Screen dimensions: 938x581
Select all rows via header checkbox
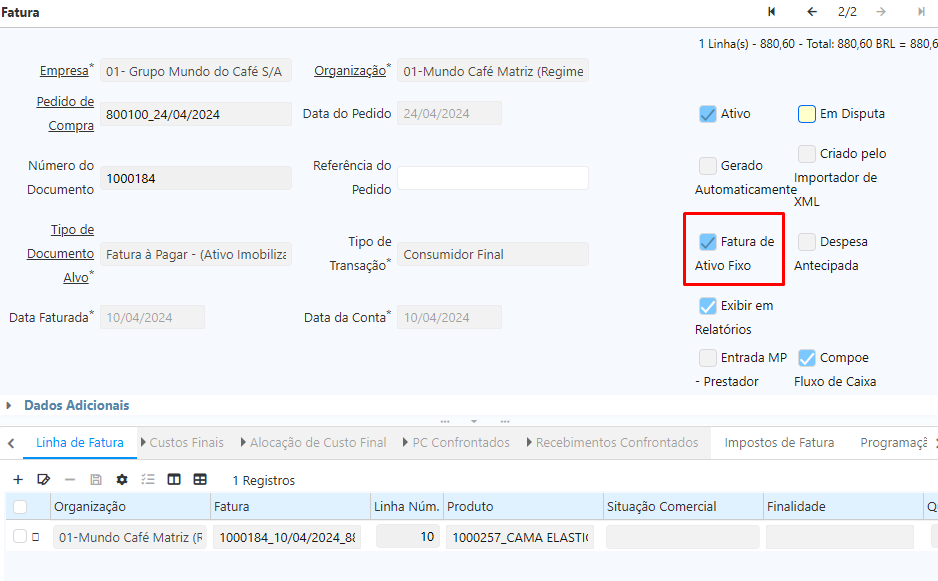tap(20, 507)
